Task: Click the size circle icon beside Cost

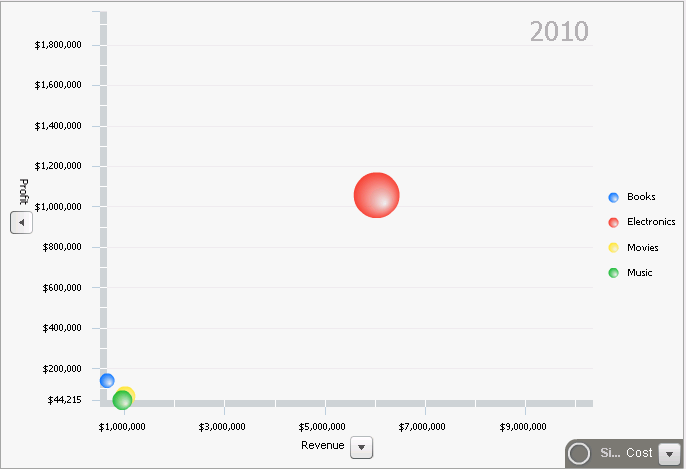Action: [579, 453]
